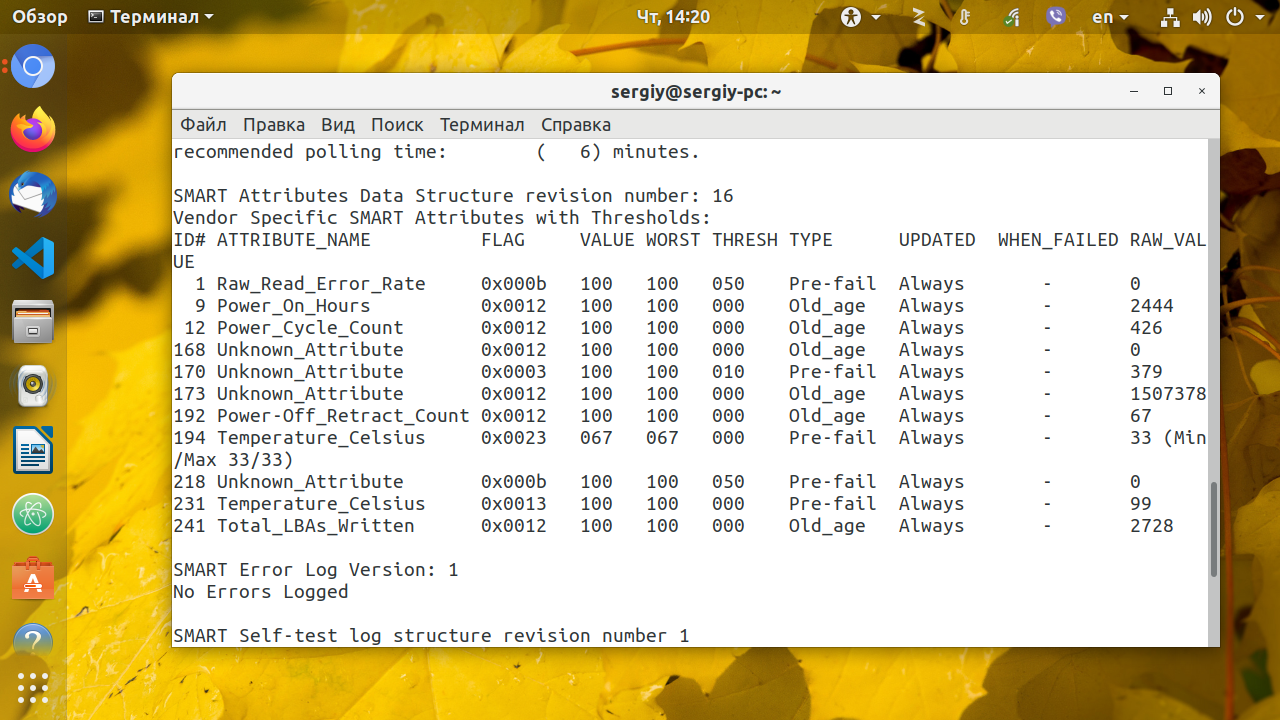Launch Visual Studio Code from the dock
This screenshot has height=720, width=1280.
33,258
